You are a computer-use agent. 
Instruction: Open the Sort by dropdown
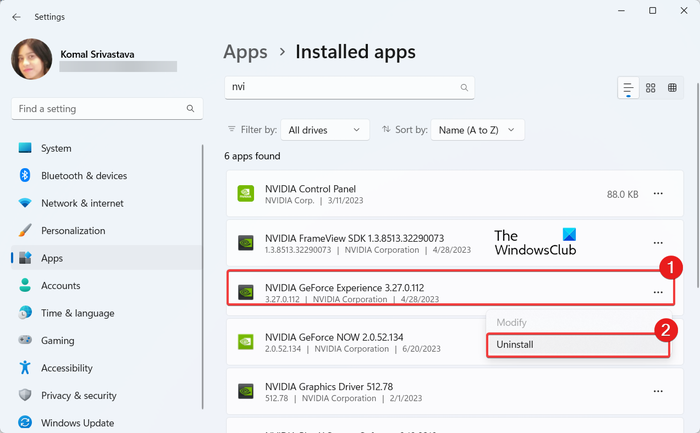(x=478, y=130)
